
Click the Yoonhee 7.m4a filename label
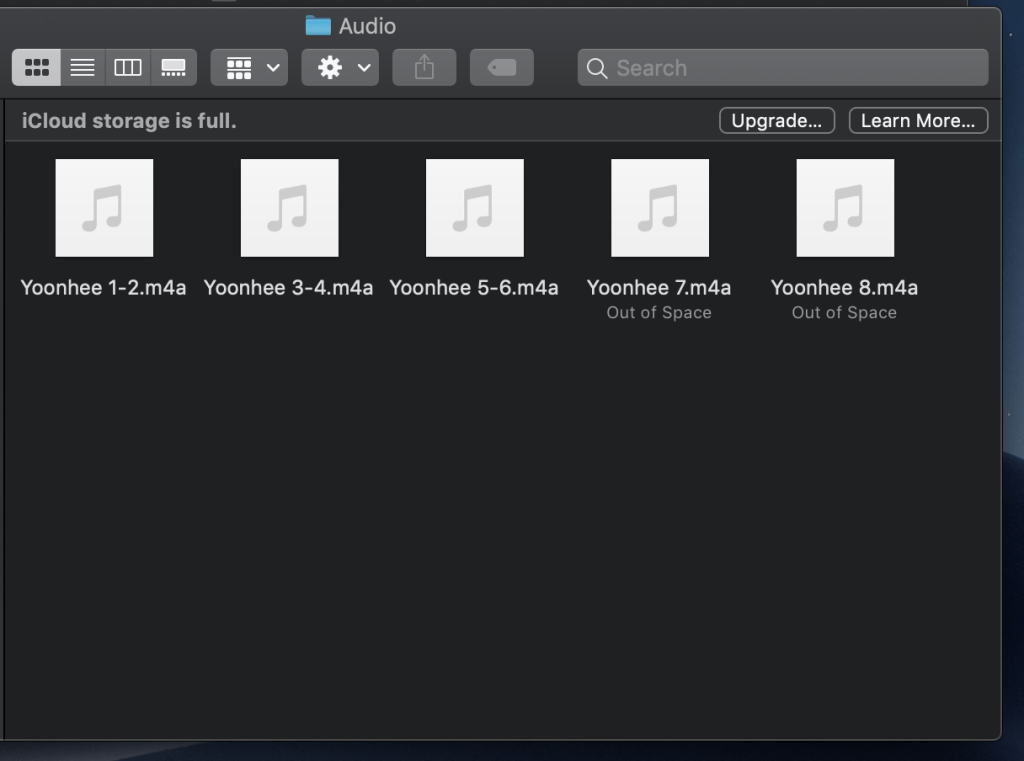coord(659,288)
